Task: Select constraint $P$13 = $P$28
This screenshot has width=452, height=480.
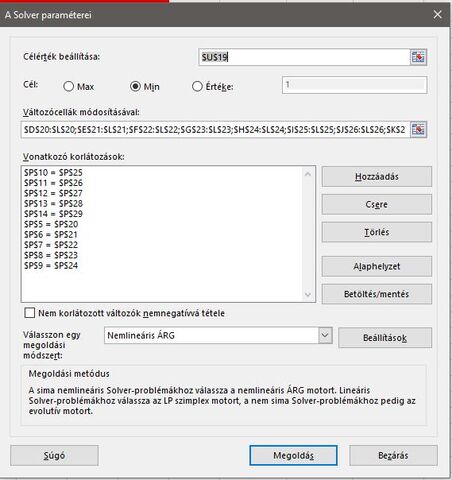Action: pos(53,204)
